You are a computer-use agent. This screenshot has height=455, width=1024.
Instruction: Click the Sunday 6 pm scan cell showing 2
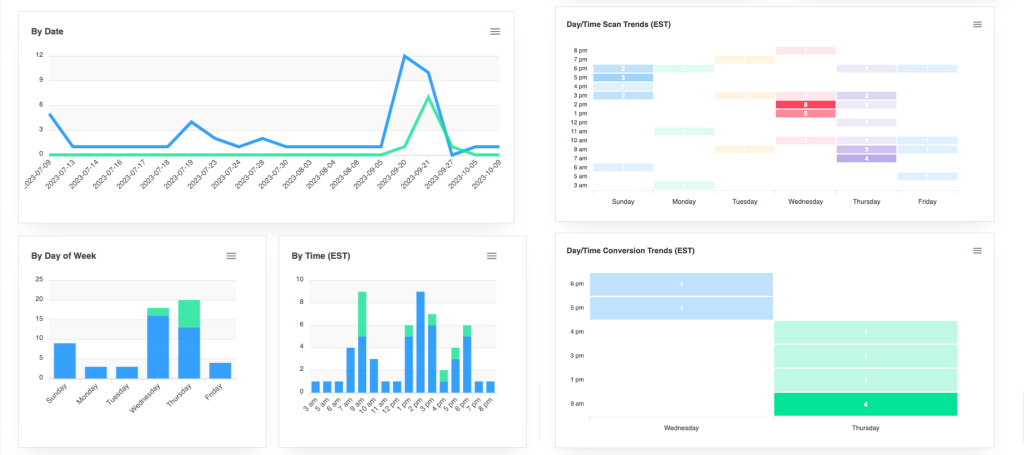pyautogui.click(x=623, y=69)
